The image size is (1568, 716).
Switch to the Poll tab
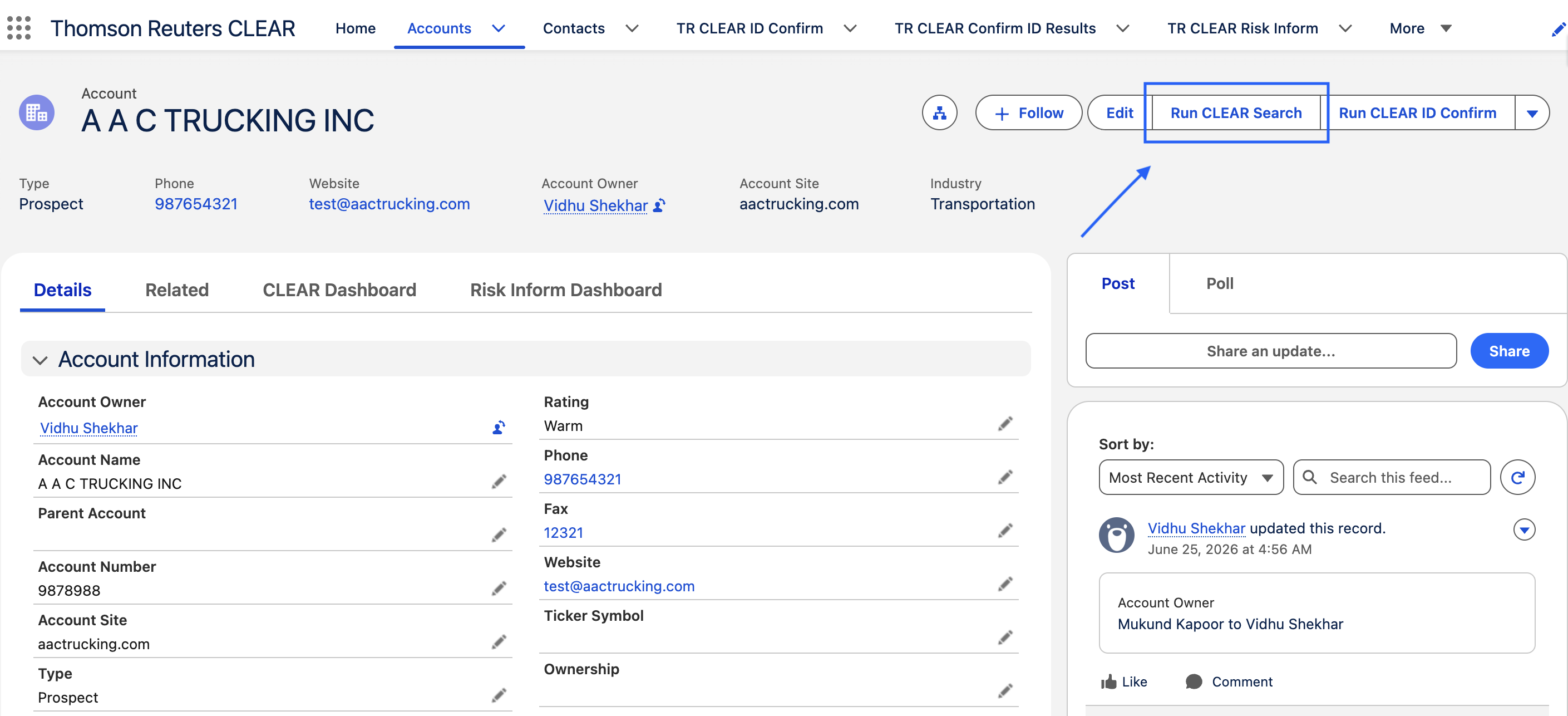point(1220,284)
